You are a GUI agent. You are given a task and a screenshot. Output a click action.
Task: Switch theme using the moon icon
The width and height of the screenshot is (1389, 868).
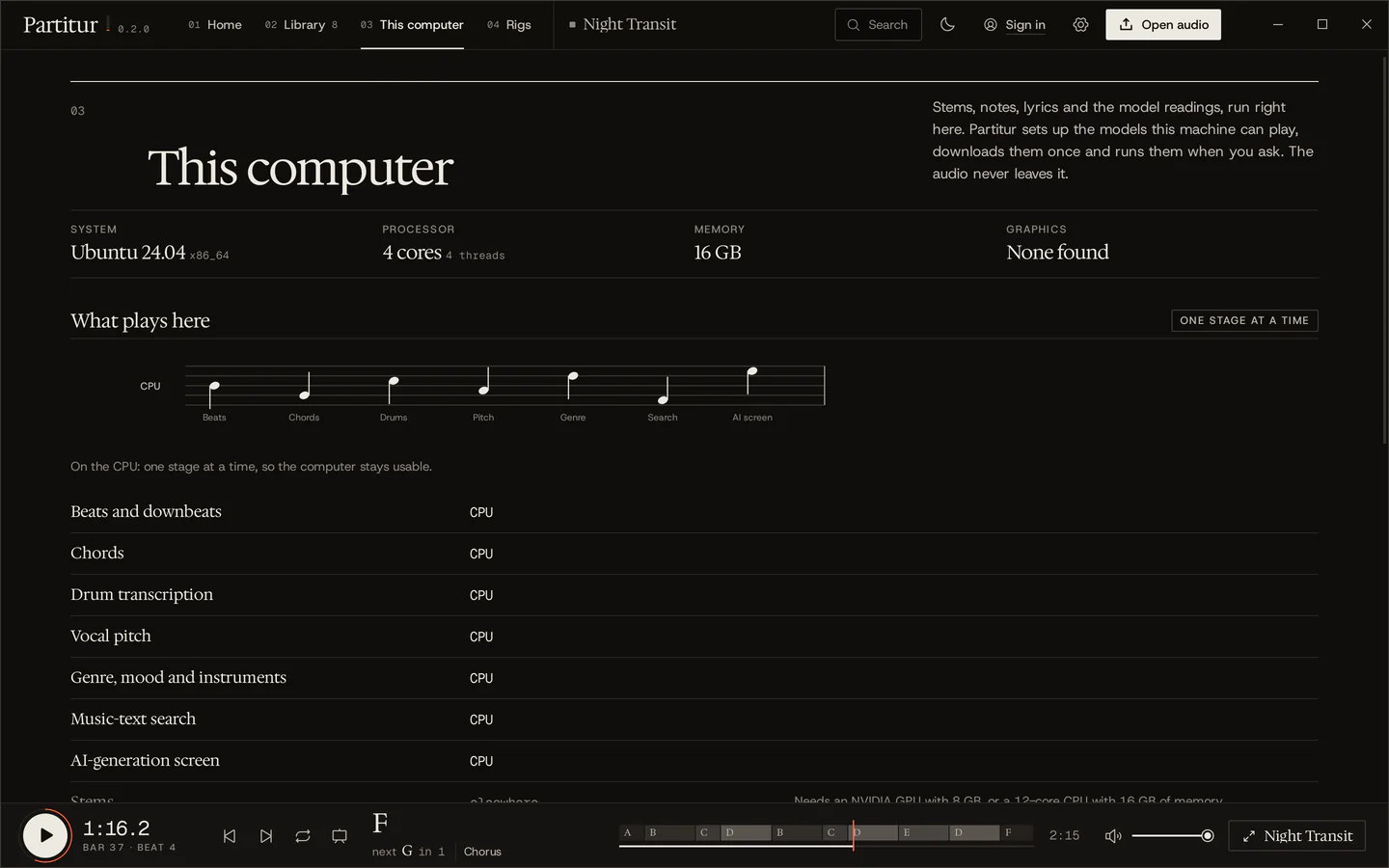tap(947, 25)
